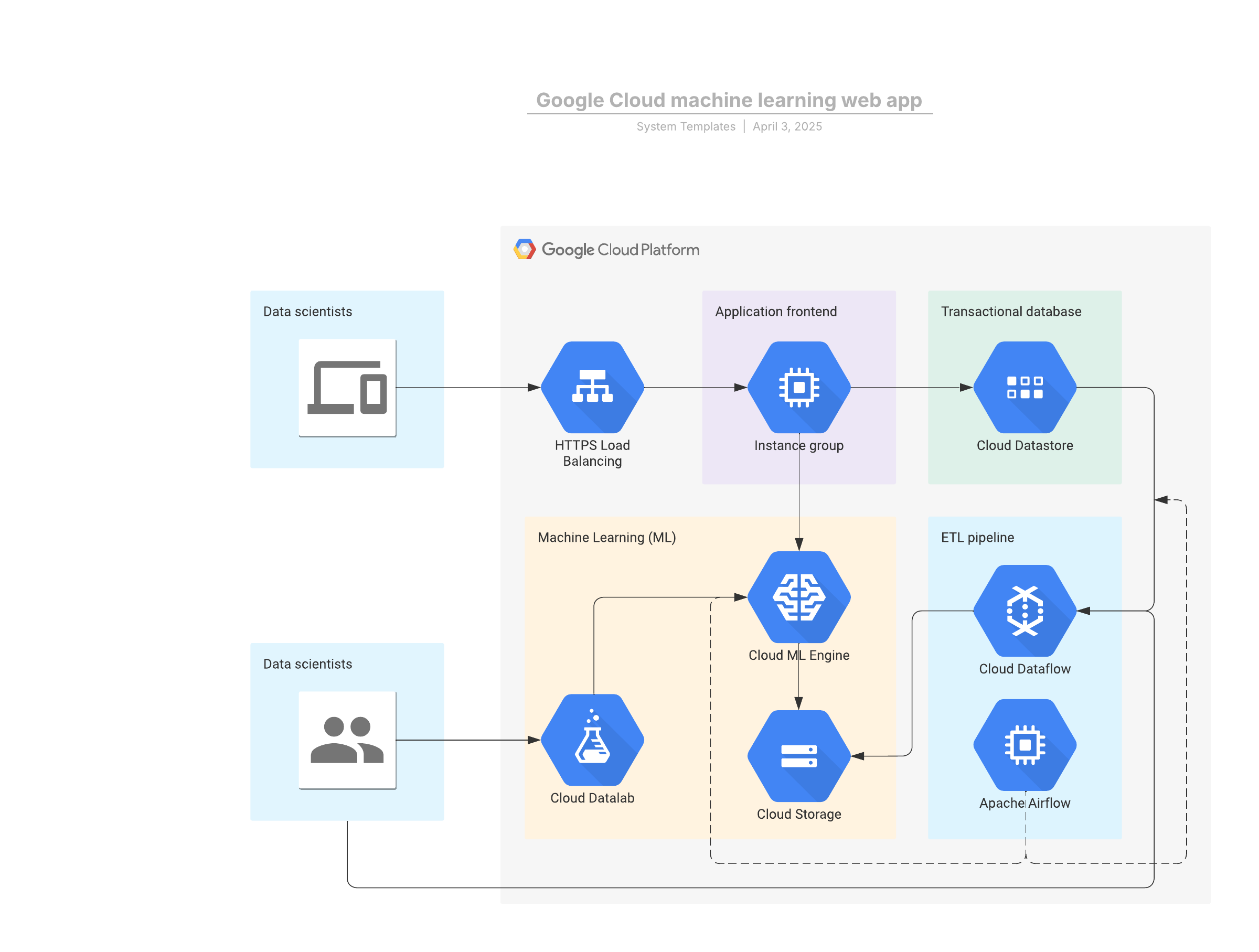Click the Cloud ML Engine brain icon
Screen dimensions: 1259x952
(798, 597)
